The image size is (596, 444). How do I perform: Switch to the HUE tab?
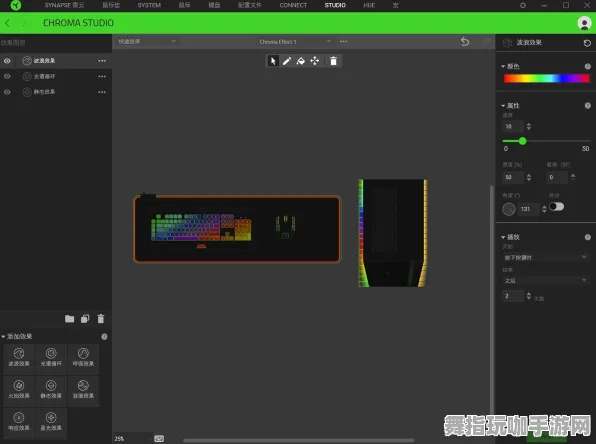[x=369, y=5]
